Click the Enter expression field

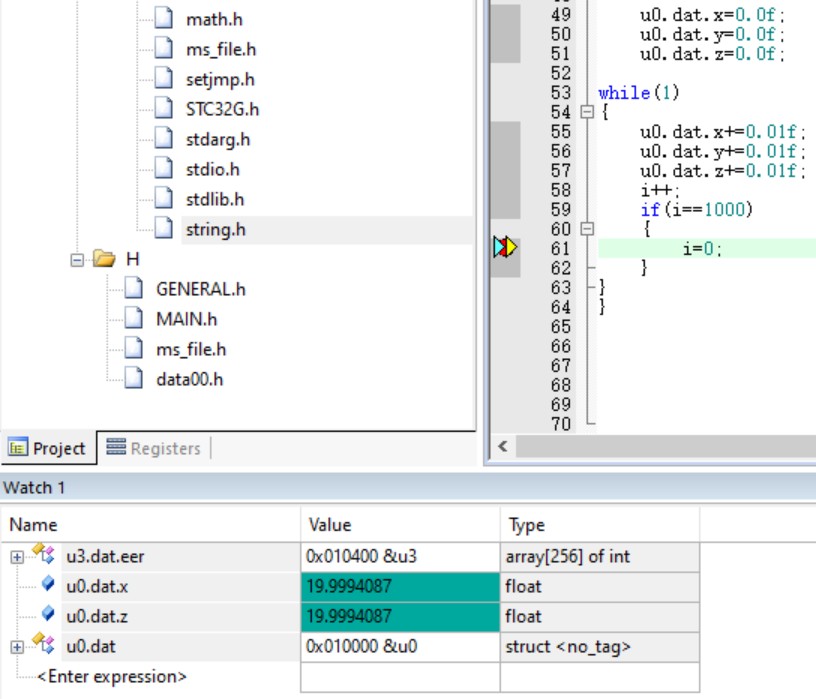pyautogui.click(x=111, y=677)
